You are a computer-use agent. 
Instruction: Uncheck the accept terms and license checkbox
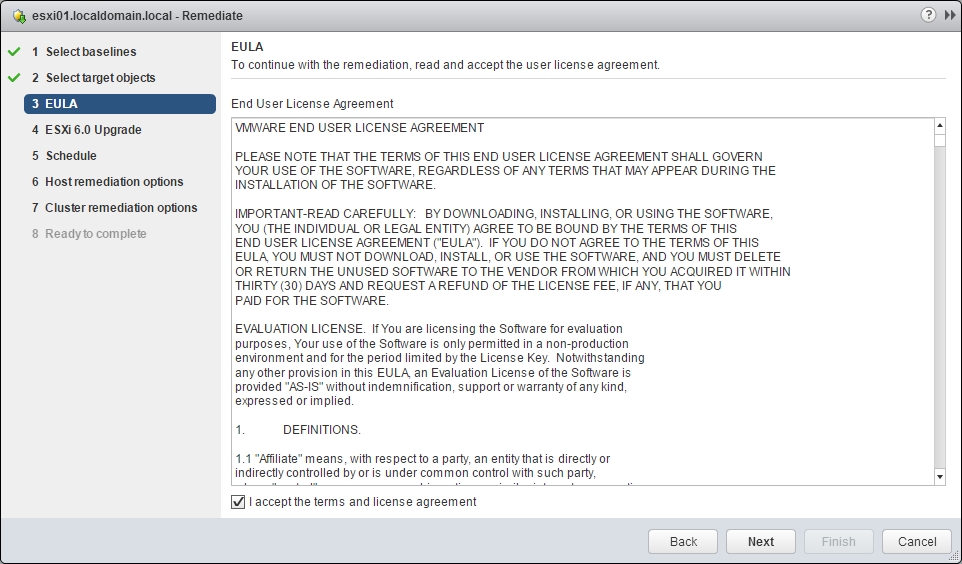pos(238,502)
